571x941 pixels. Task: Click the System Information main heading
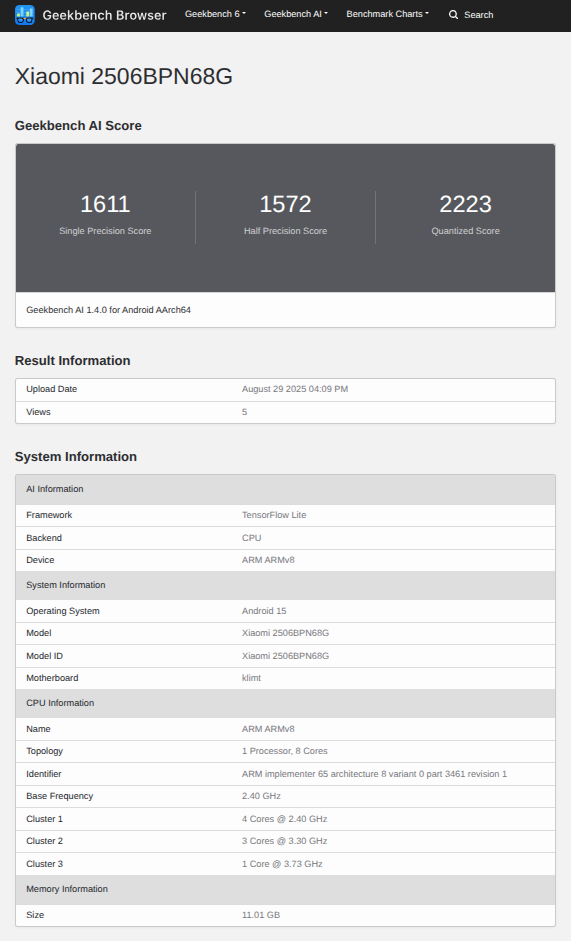[76, 457]
